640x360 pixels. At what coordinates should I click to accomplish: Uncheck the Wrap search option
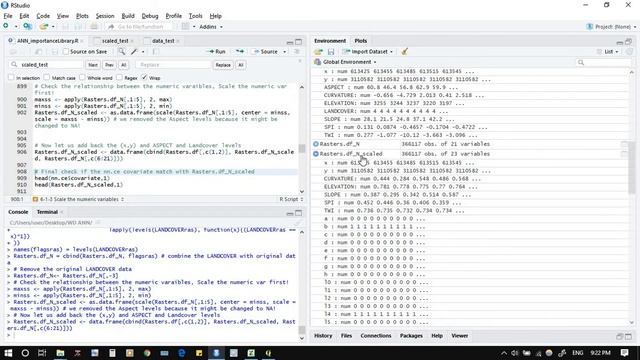click(144, 77)
